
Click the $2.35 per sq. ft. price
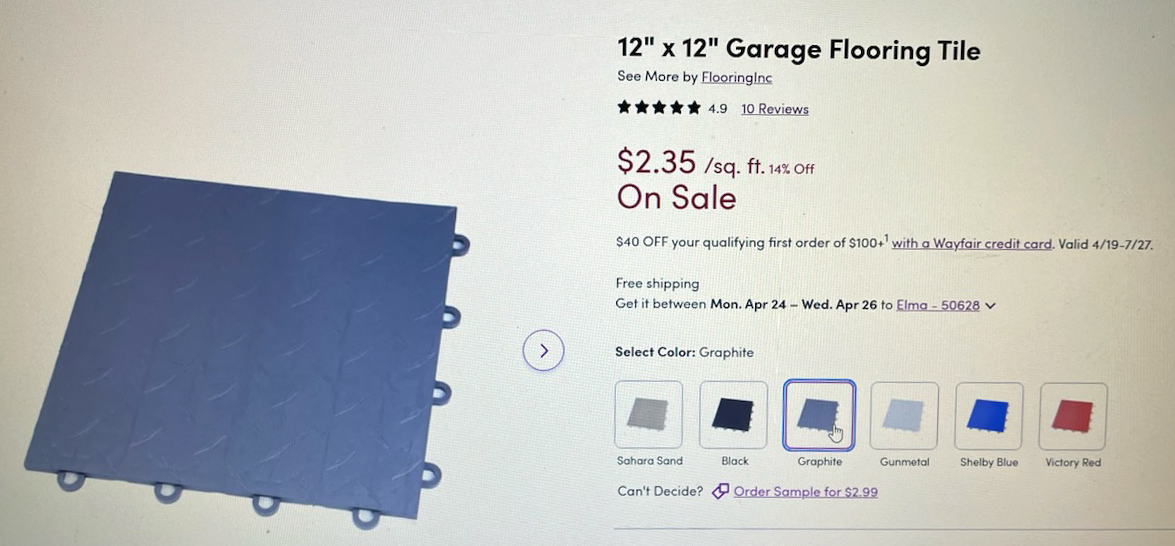click(690, 160)
